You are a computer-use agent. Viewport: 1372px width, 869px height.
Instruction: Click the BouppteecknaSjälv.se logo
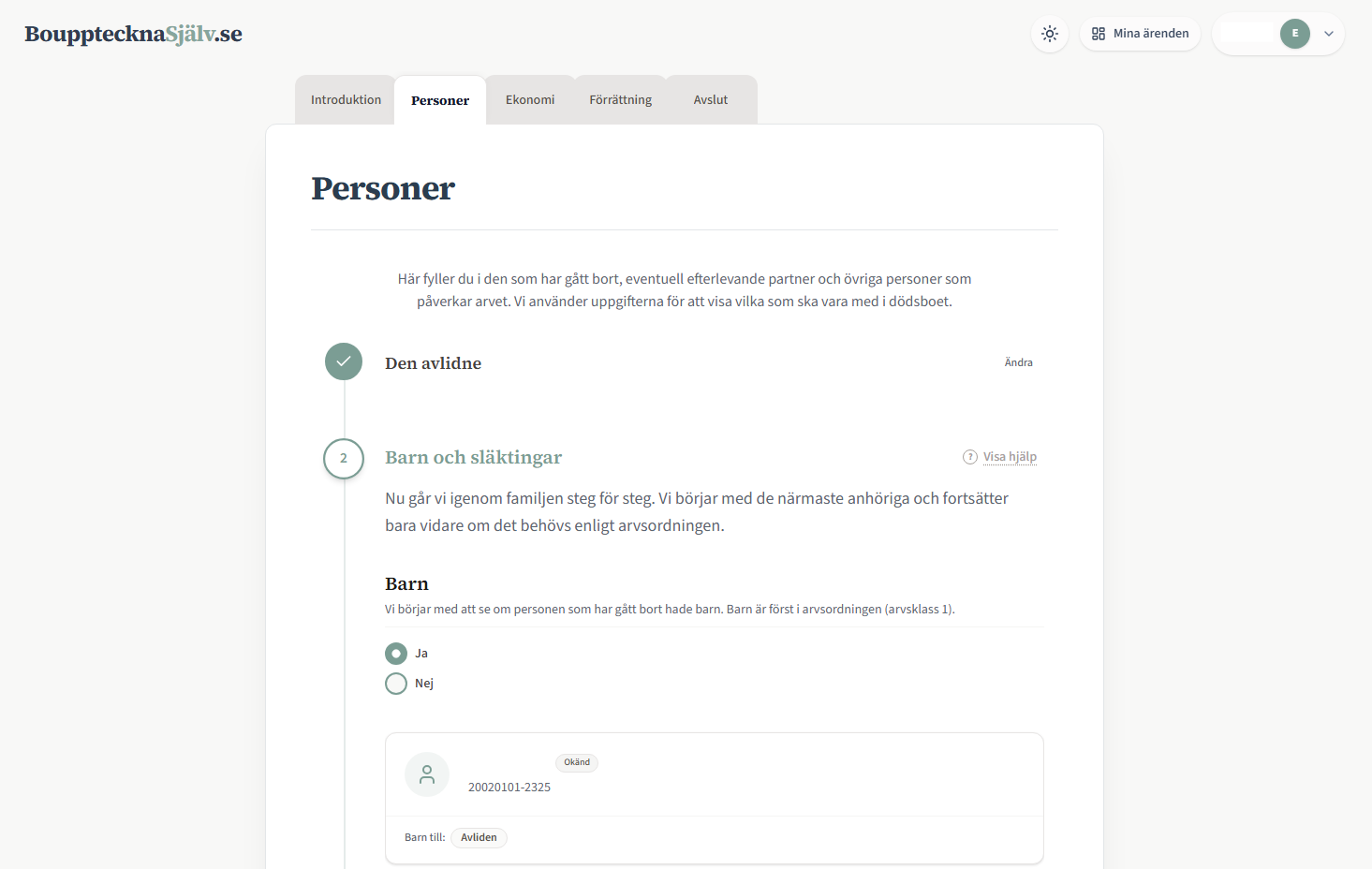coord(133,35)
